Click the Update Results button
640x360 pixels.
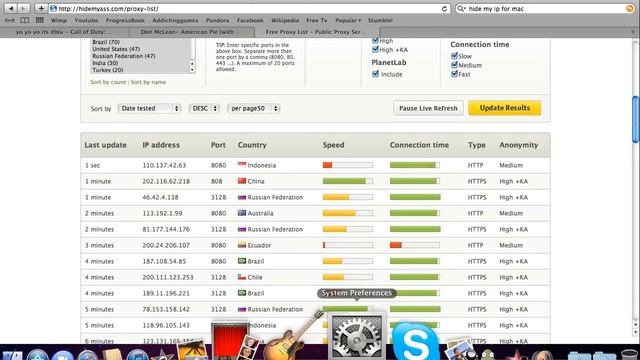[x=504, y=108]
